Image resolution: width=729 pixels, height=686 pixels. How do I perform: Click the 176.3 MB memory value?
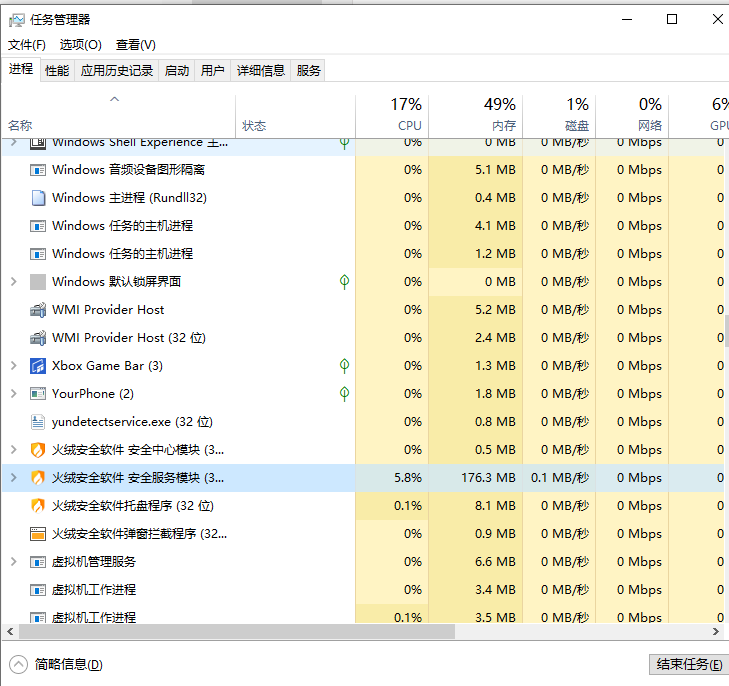pyautogui.click(x=488, y=477)
